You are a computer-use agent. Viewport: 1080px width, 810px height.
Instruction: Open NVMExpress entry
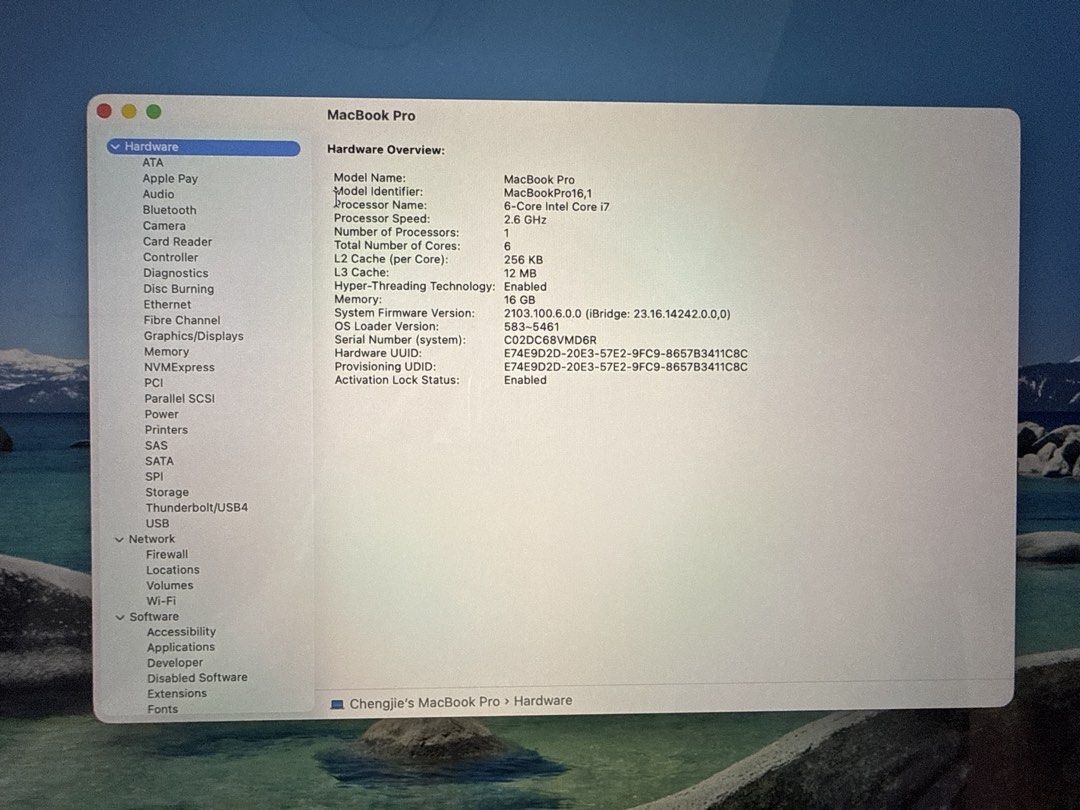tap(179, 367)
